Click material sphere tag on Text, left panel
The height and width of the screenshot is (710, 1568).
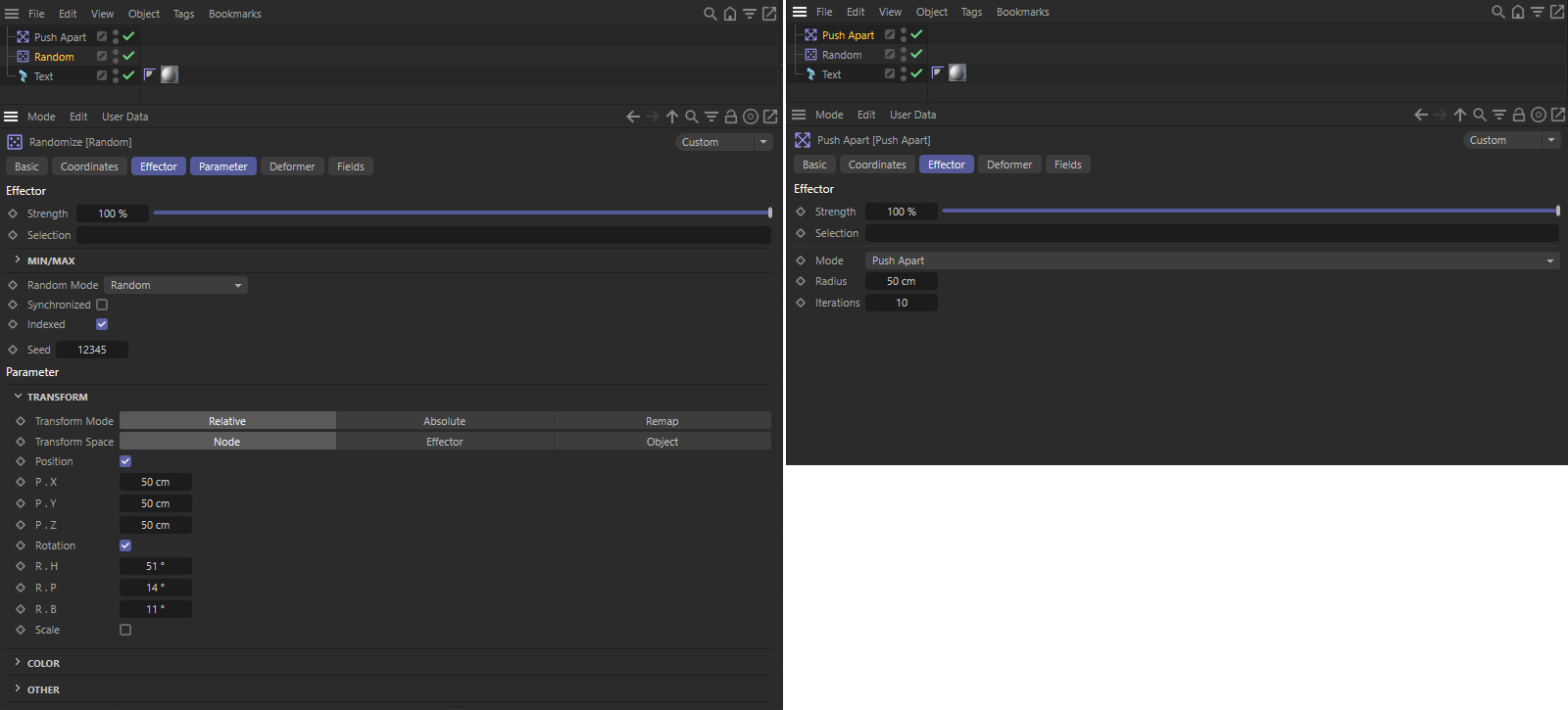pyautogui.click(x=170, y=74)
